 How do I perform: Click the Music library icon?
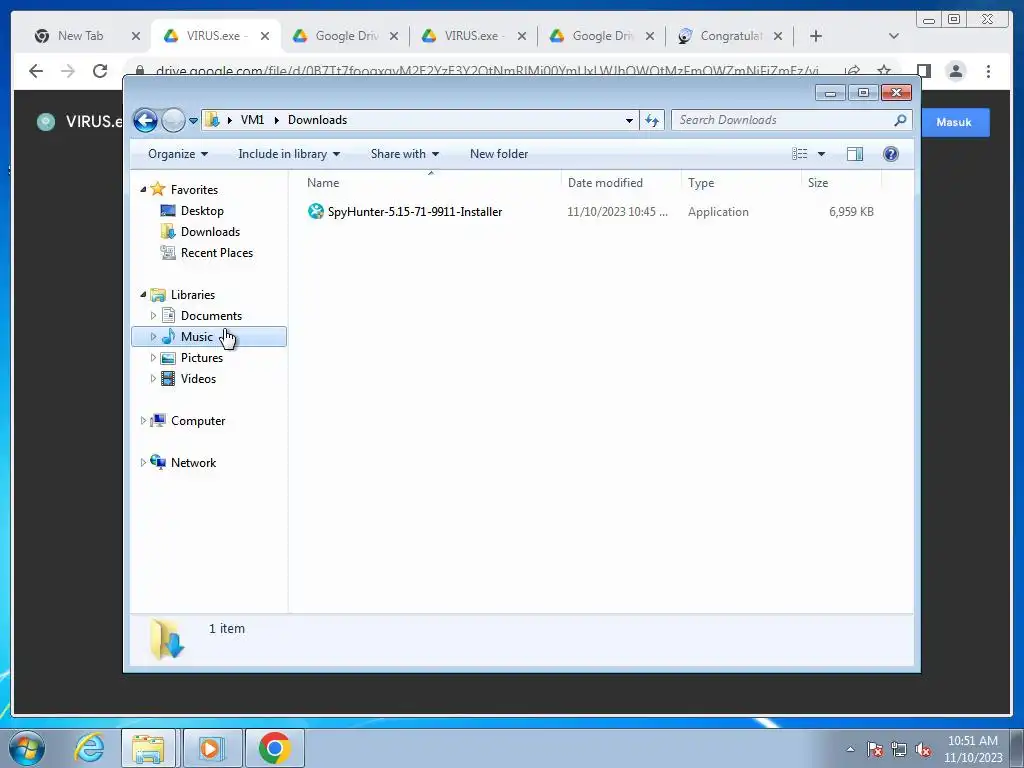coord(168,336)
